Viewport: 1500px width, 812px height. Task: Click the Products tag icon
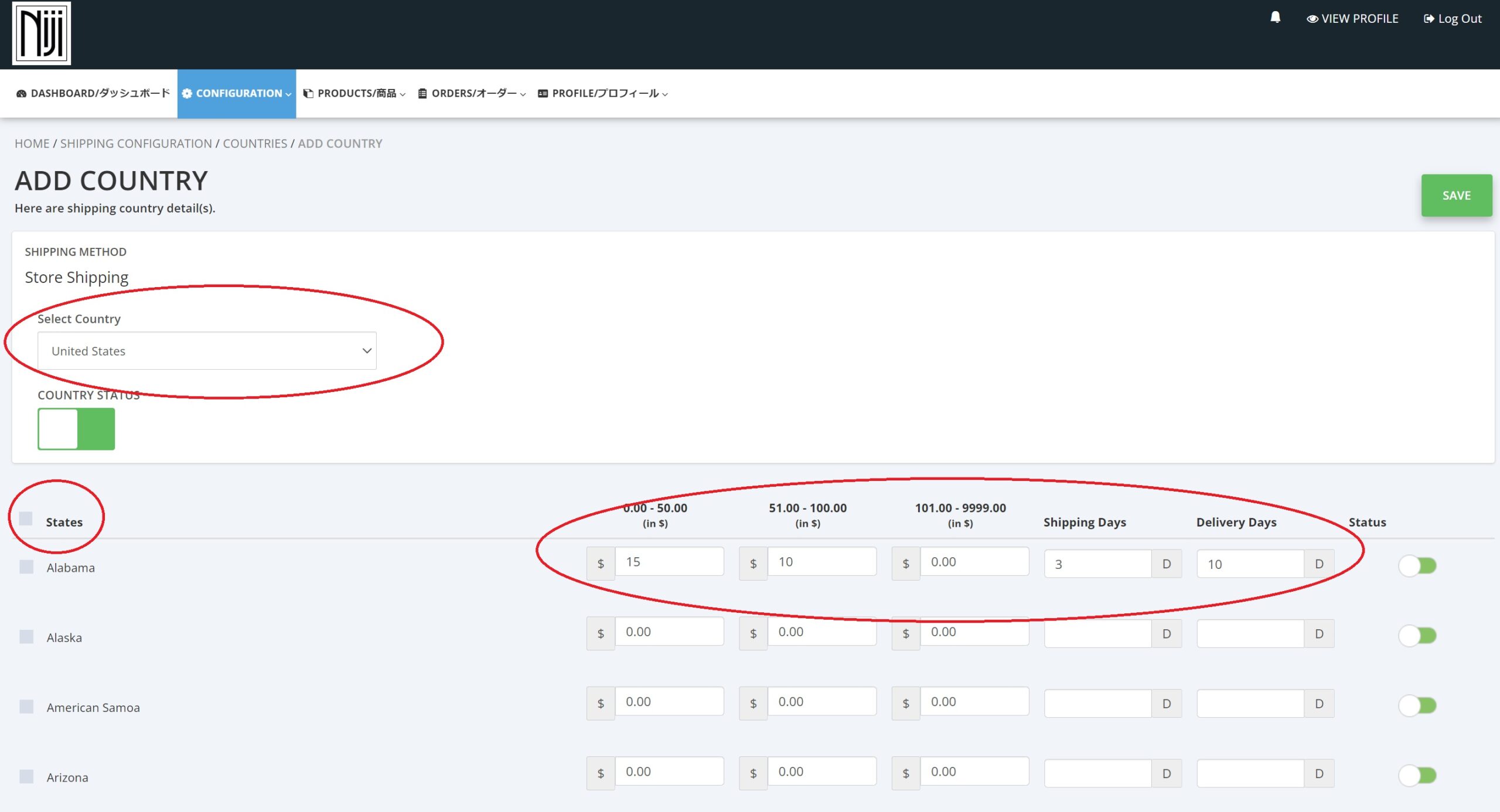308,94
